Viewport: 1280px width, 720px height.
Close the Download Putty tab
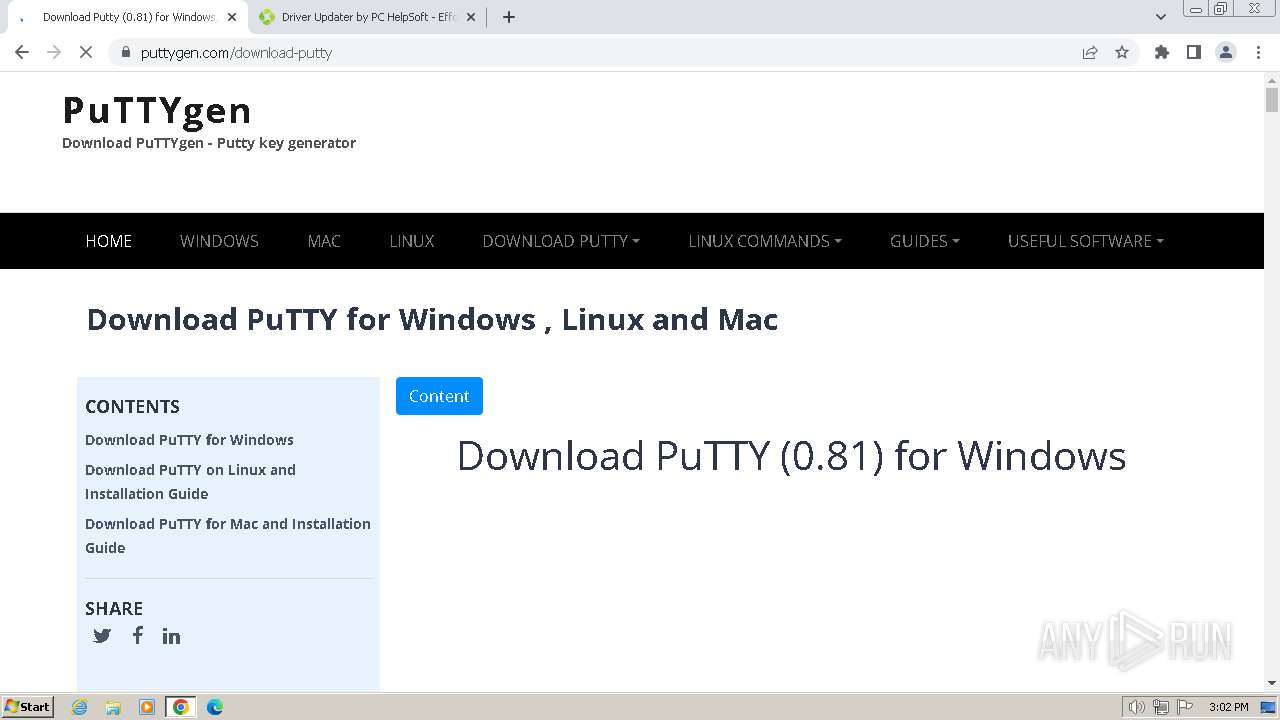coord(232,17)
